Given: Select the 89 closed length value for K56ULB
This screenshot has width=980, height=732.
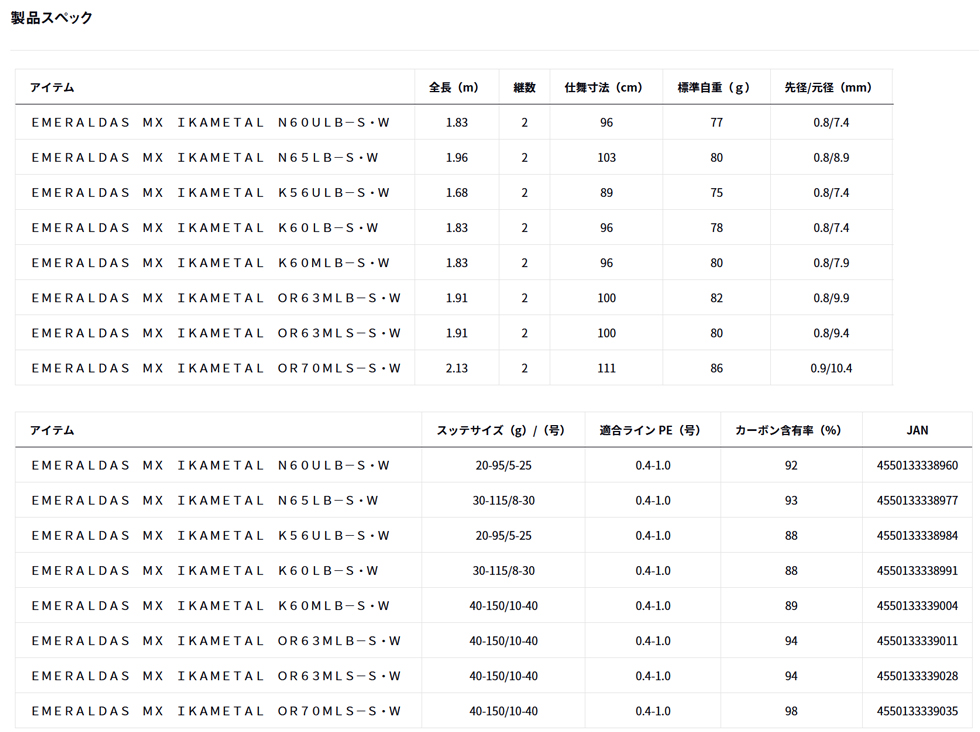Looking at the screenshot, I should coord(607,193).
